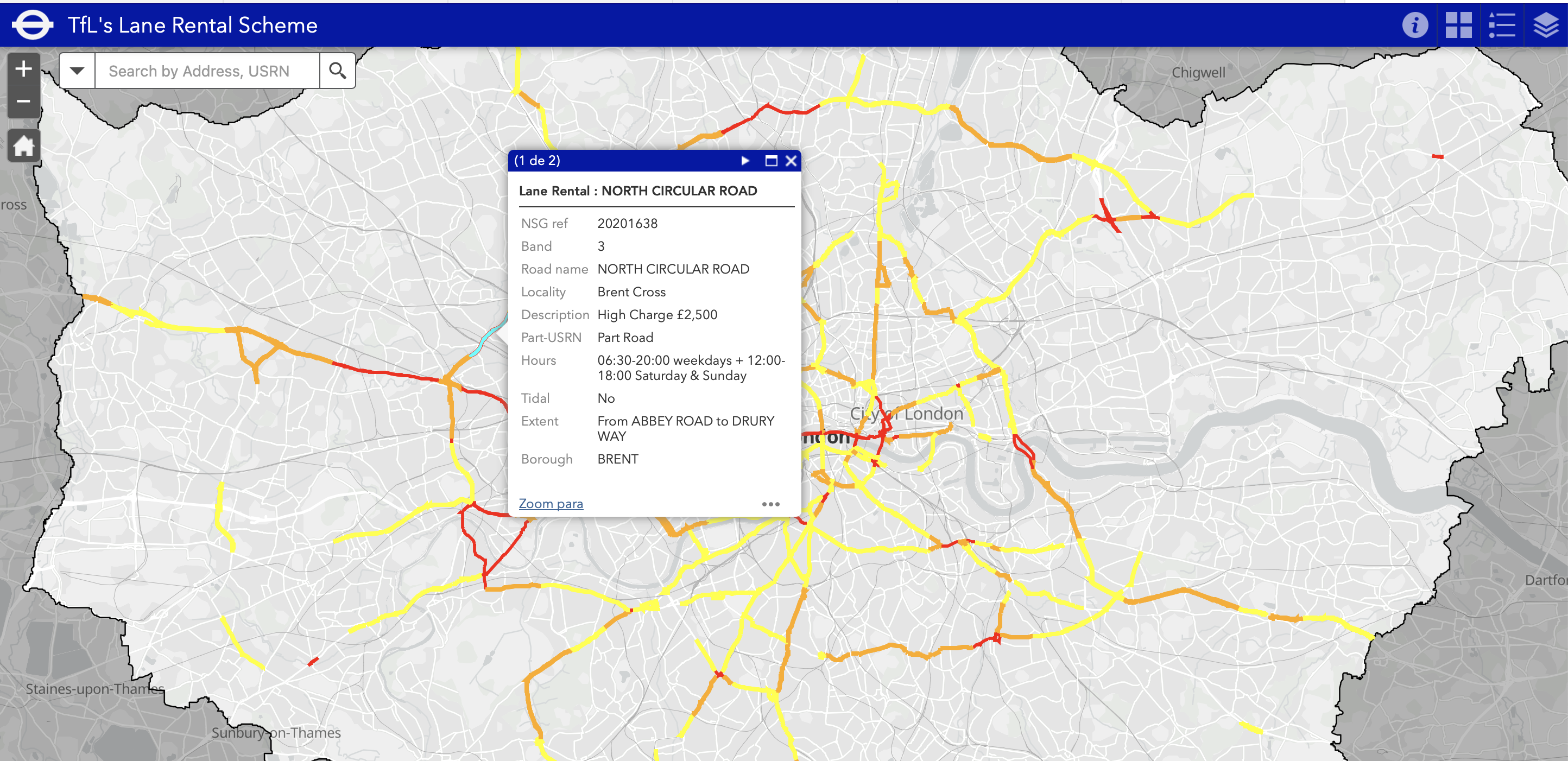Zoom out with the minus button
1568x761 pixels.
coord(24,102)
